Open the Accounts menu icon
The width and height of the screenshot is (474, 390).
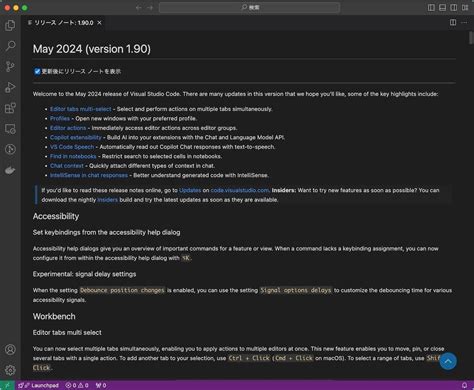10,349
